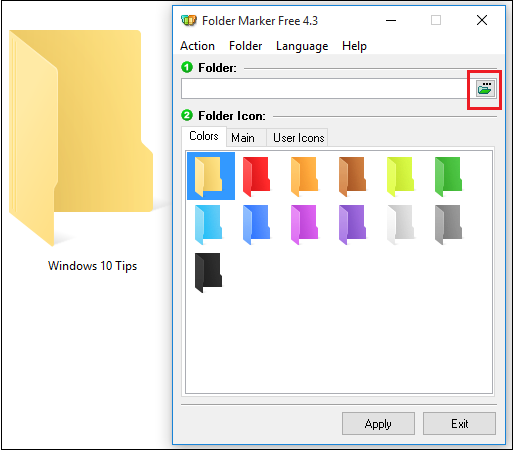This screenshot has width=513, height=450.
Task: Pick the gray folder icon
Action: (x=448, y=225)
